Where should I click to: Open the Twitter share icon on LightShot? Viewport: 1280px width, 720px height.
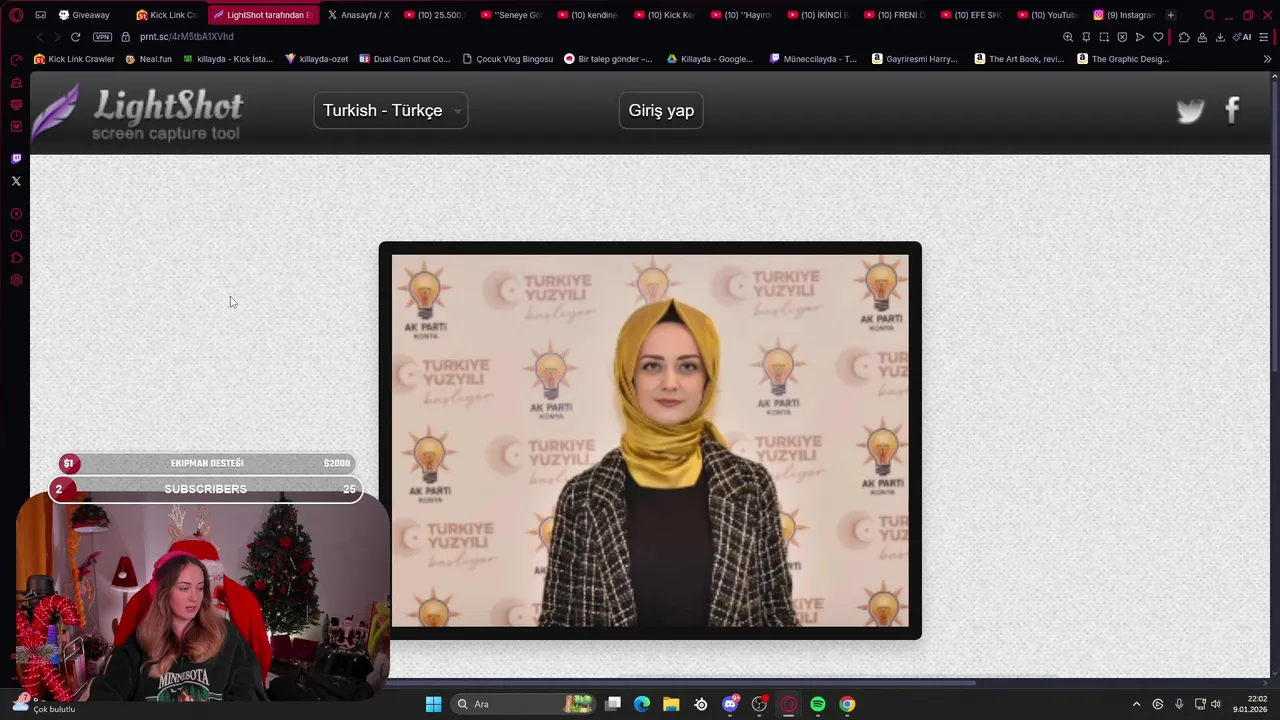pyautogui.click(x=1190, y=111)
